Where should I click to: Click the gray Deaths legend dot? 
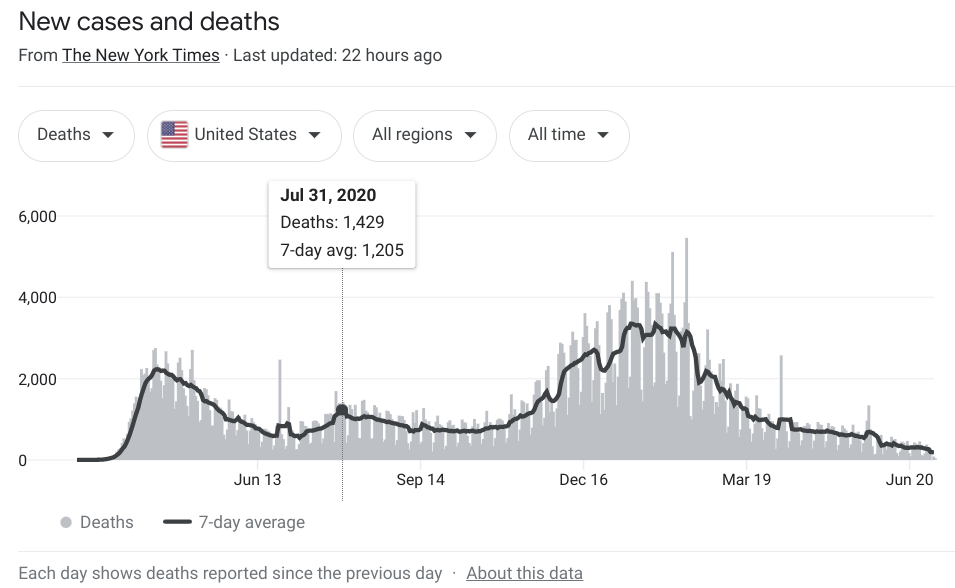66,522
